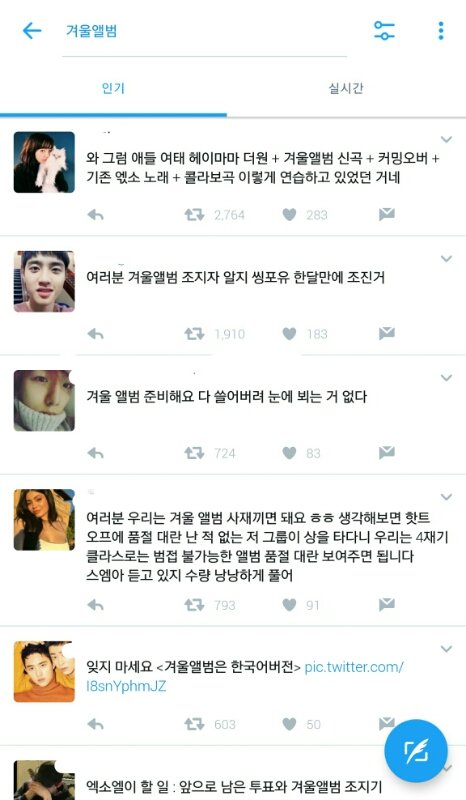
Task: Expand options chevron on first tweet
Action: coord(446,139)
